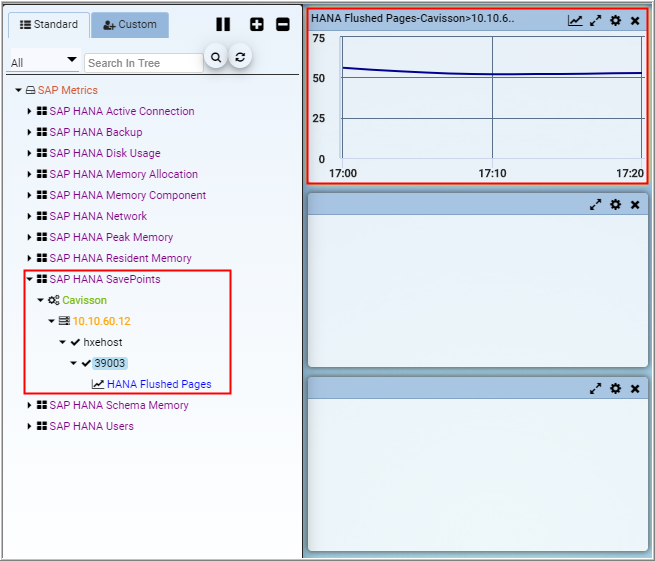Expand SAP HANA Memory Component node
The image size is (655, 561).
point(29,195)
